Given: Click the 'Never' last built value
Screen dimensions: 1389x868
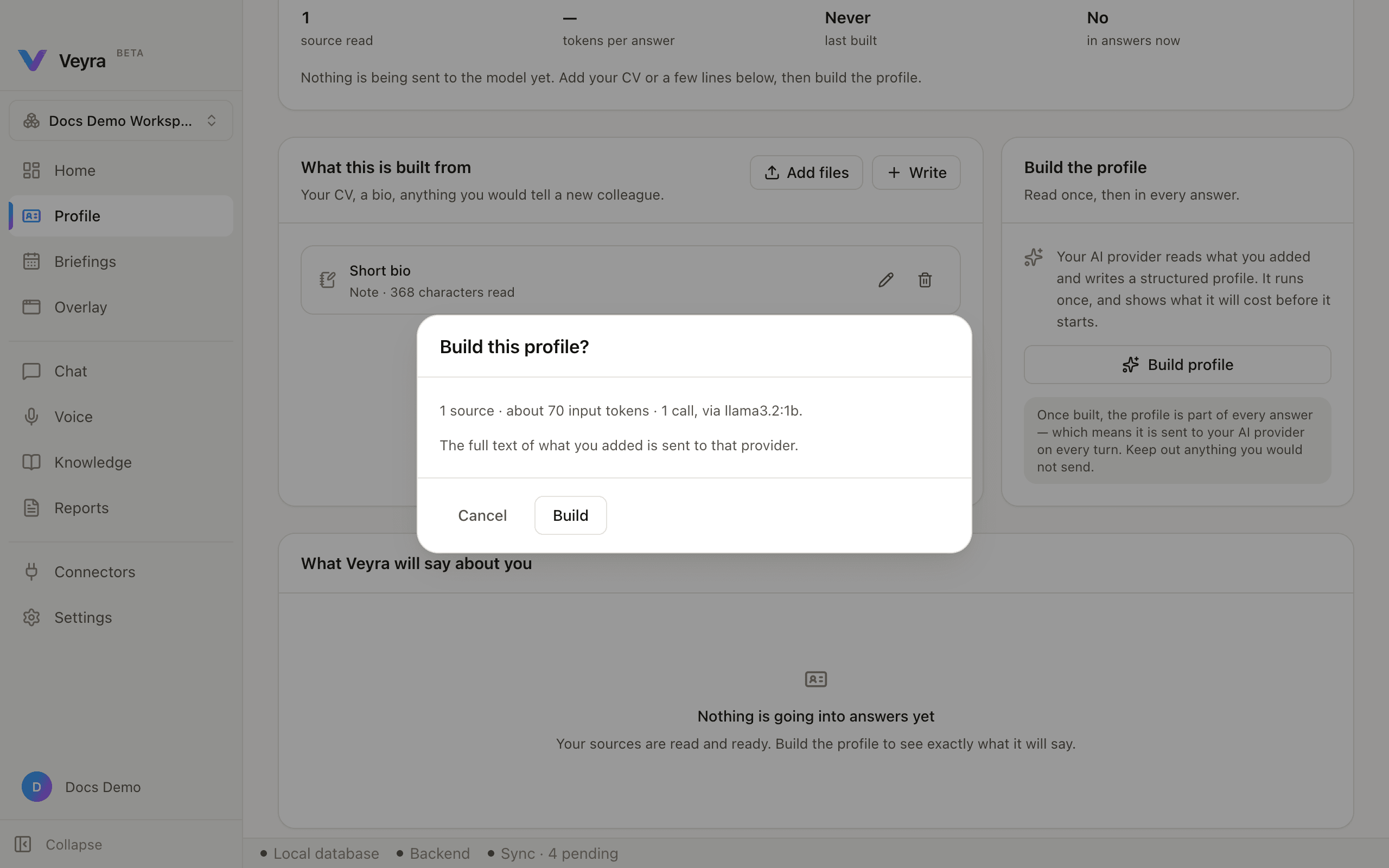Looking at the screenshot, I should pos(847,18).
